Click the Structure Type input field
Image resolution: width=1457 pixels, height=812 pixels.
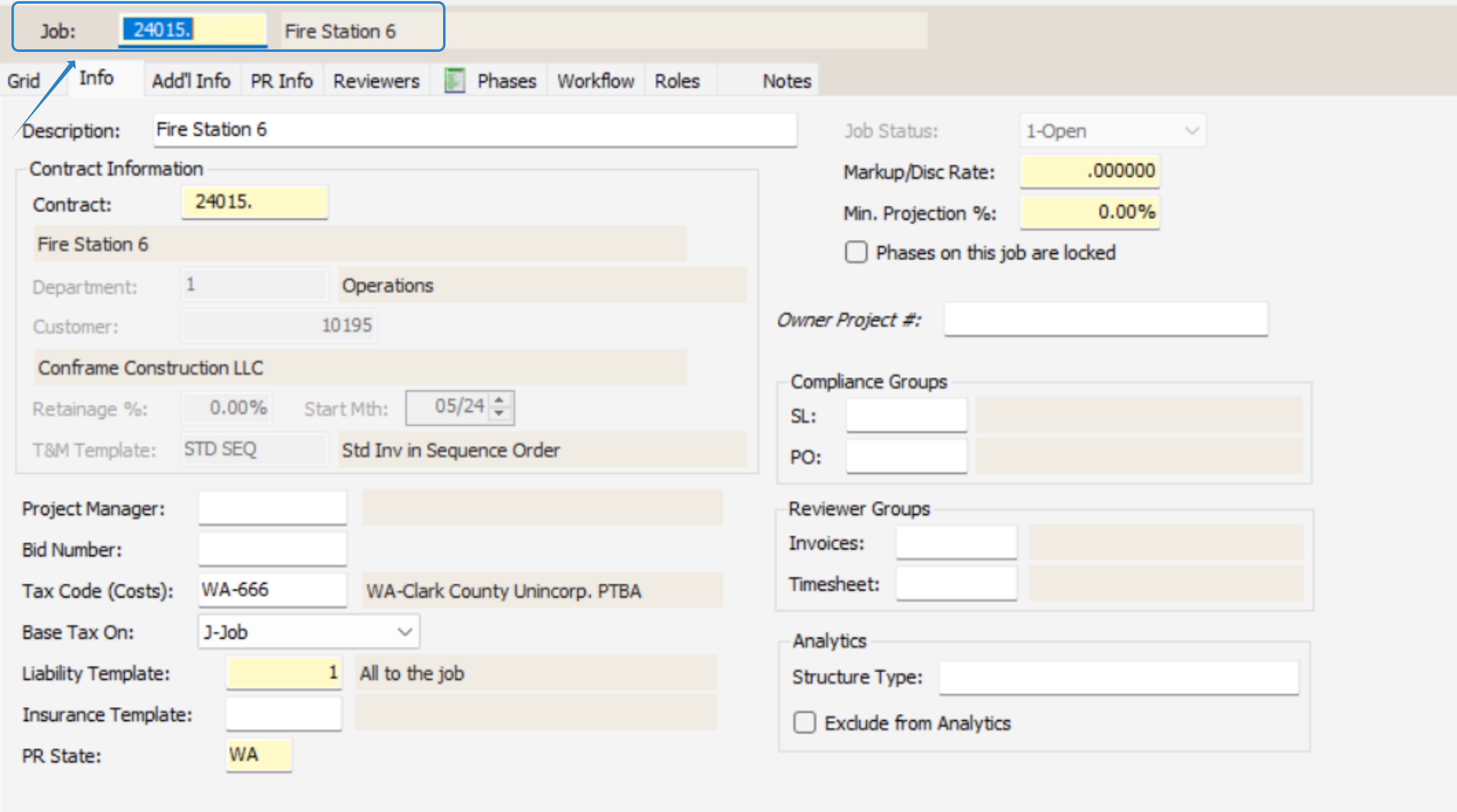click(x=1119, y=678)
